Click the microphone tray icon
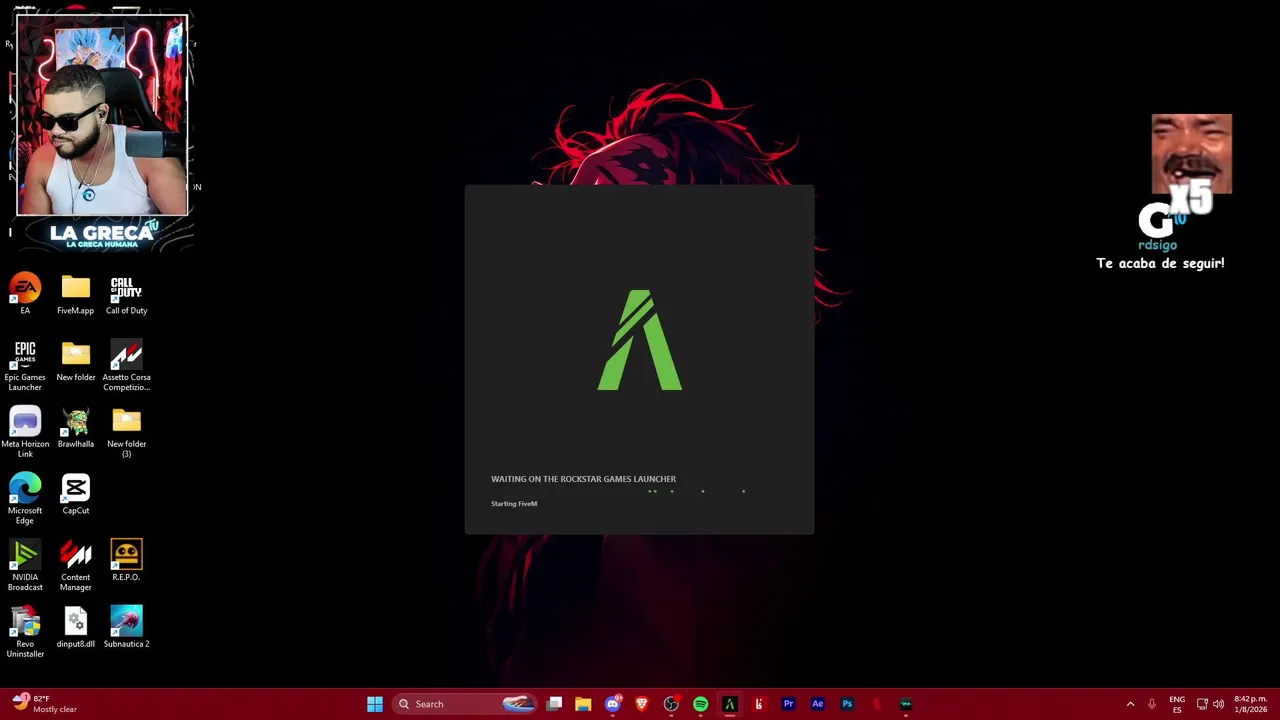Screen dimensions: 1280x720 1152,704
